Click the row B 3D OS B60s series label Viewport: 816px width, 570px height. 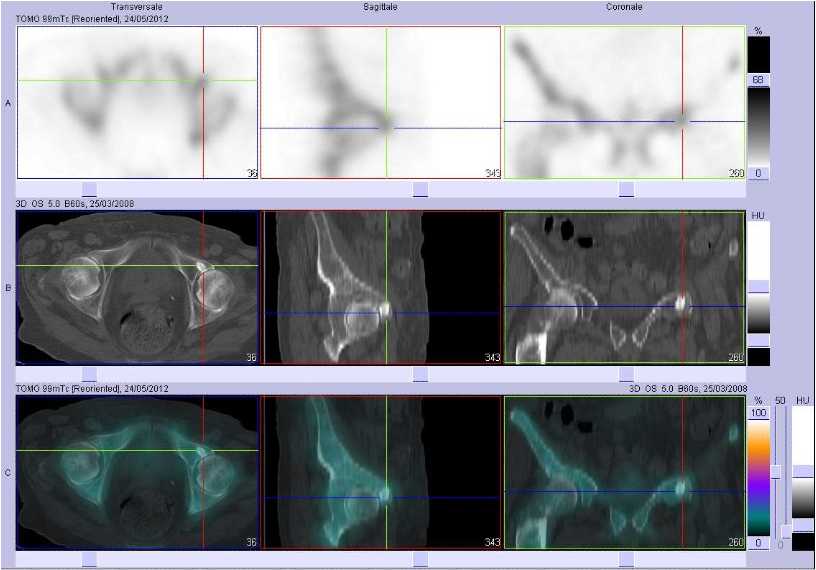pos(75,204)
